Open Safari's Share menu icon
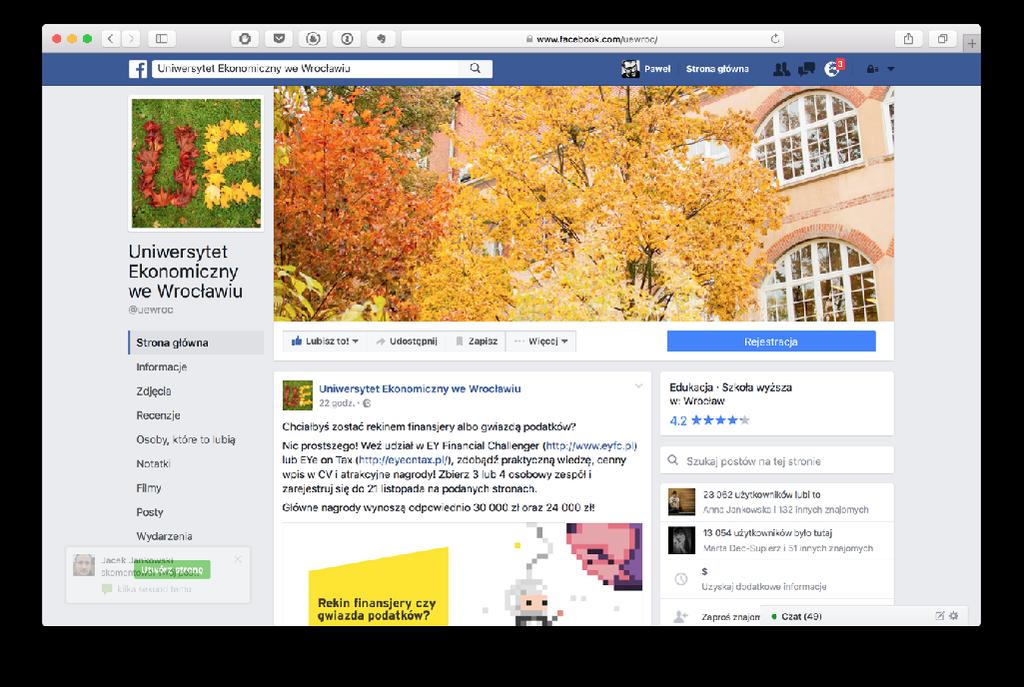The height and width of the screenshot is (687, 1024). click(908, 39)
